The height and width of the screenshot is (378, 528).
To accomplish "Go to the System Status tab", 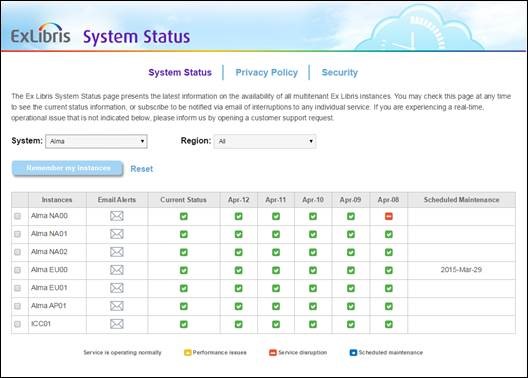I will [180, 72].
